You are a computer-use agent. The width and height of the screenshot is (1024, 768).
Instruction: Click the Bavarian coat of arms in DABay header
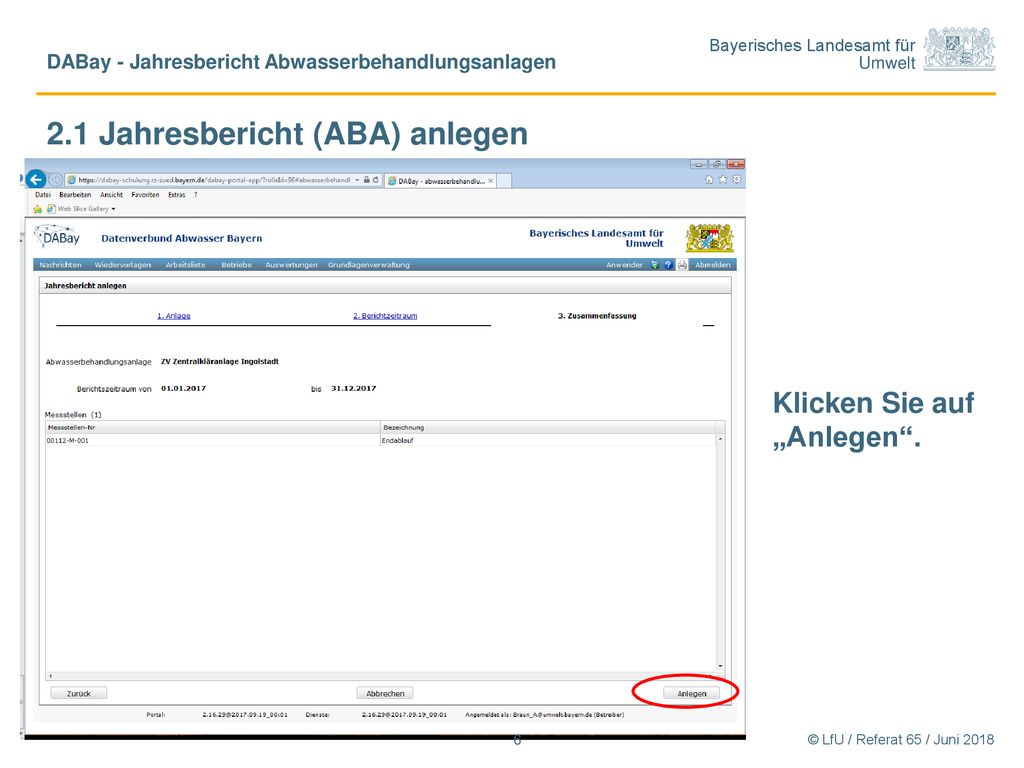point(709,238)
